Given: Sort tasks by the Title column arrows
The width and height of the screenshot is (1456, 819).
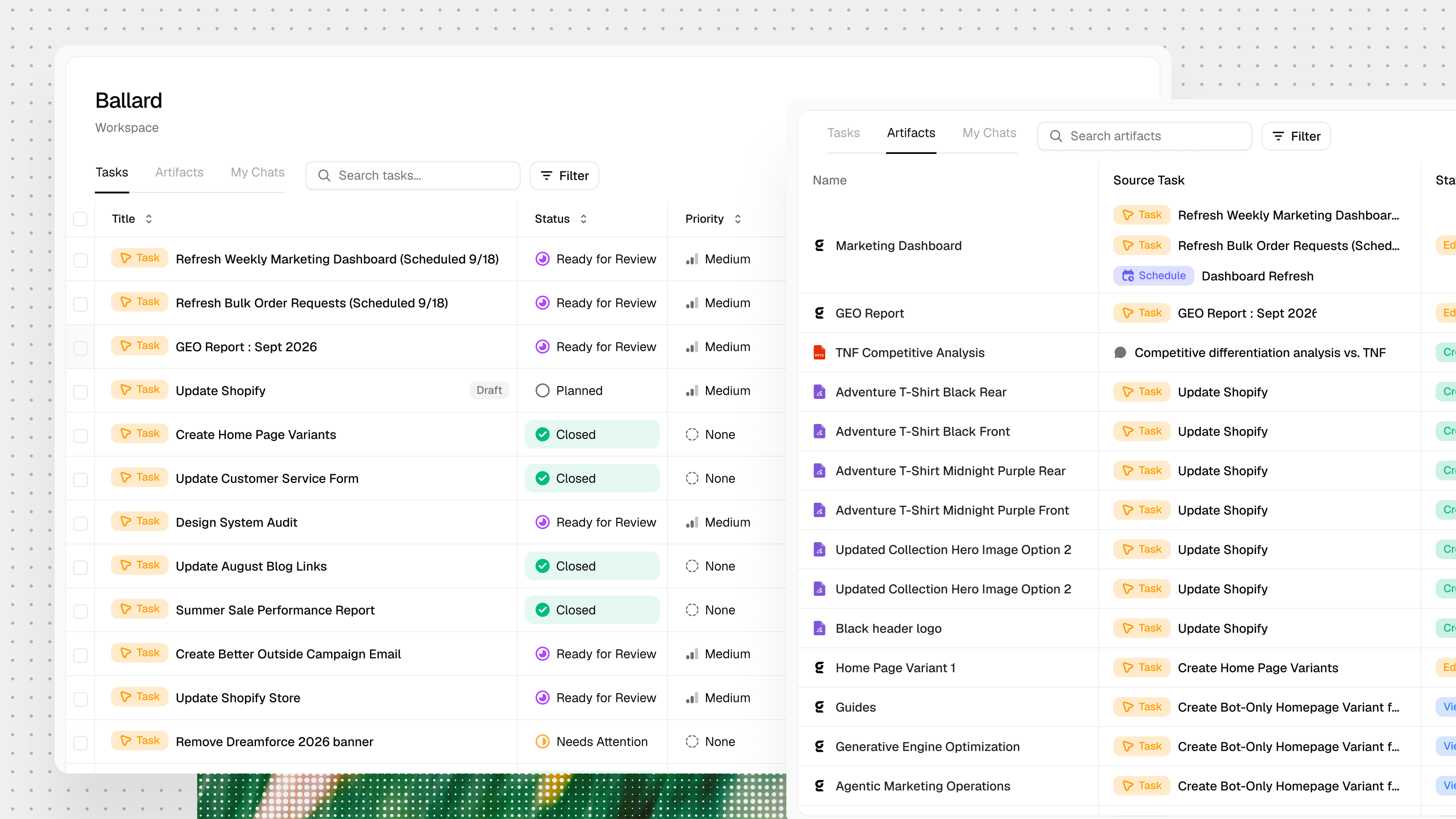Looking at the screenshot, I should click(149, 219).
